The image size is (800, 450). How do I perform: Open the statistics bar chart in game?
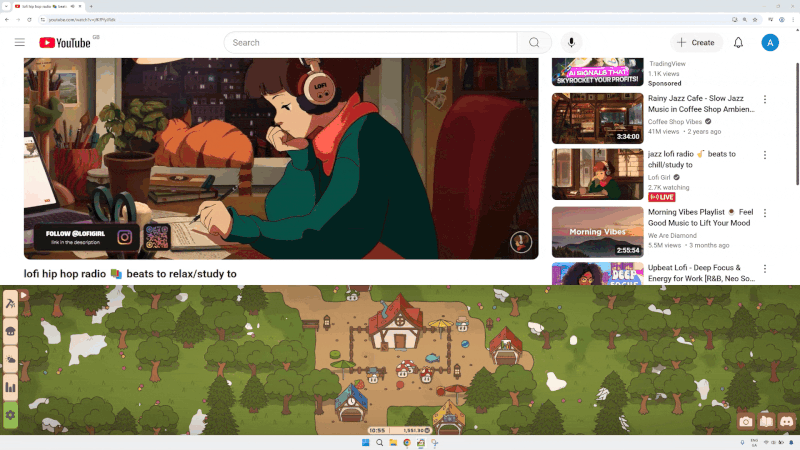click(10, 388)
